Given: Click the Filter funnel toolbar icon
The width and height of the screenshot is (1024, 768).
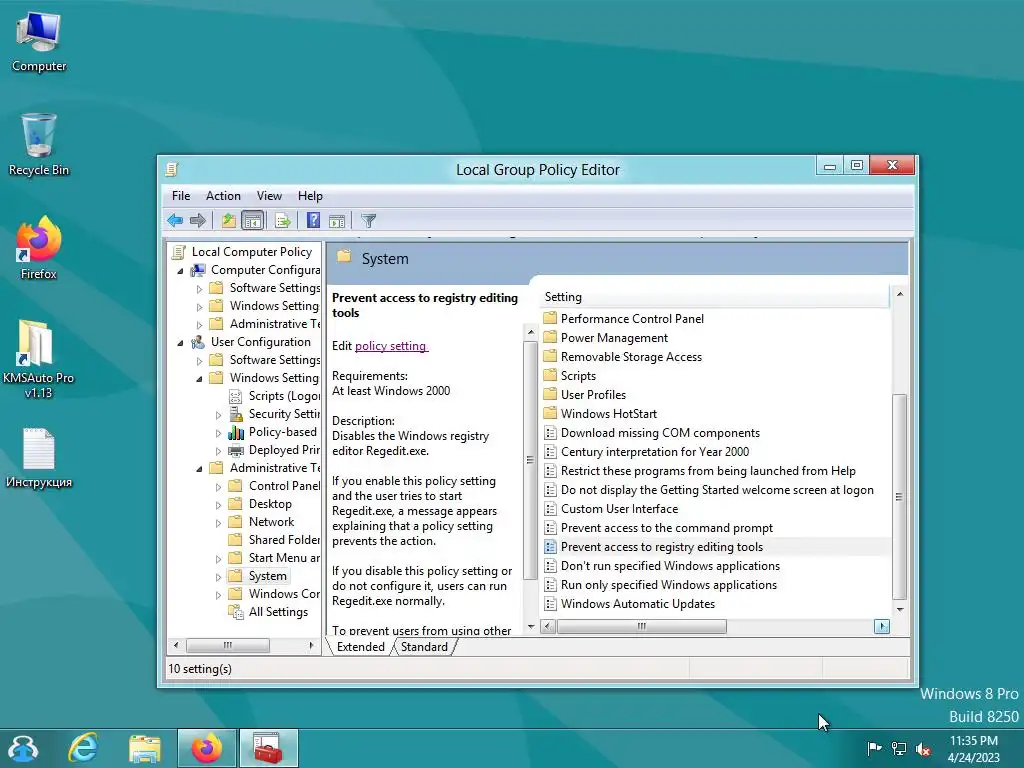Looking at the screenshot, I should [x=368, y=221].
